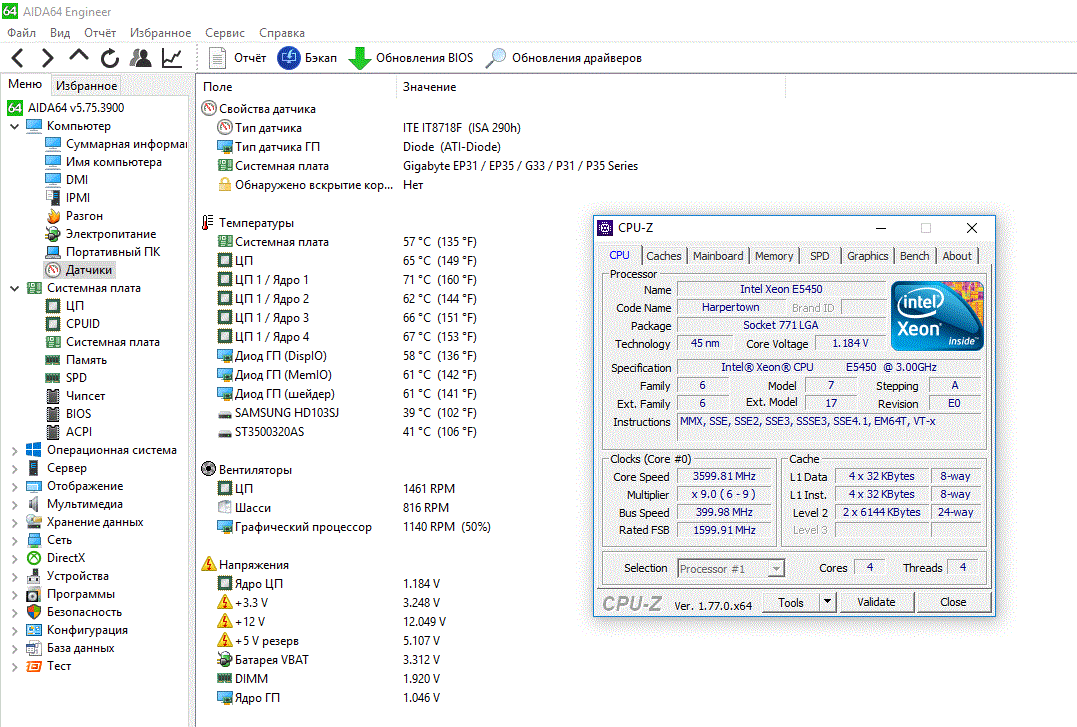Viewport: 1077px width, 727px height.
Task: Click the Up level arrow icon
Action: [79, 57]
